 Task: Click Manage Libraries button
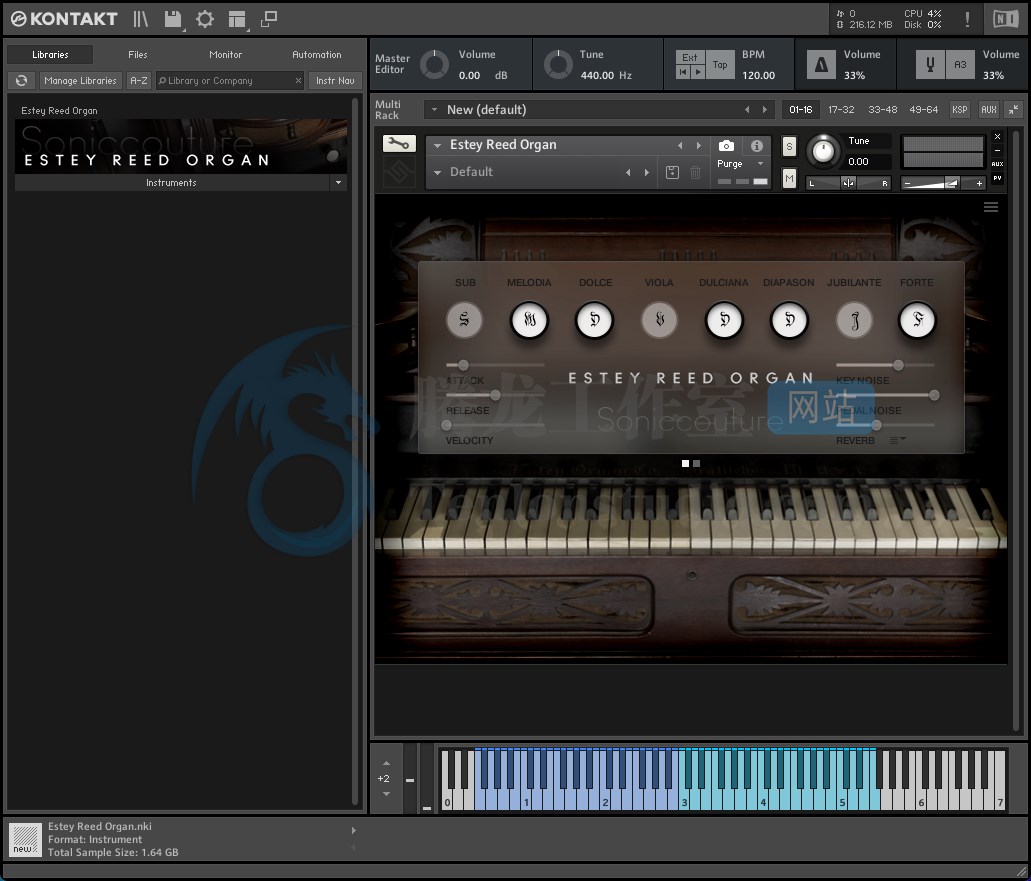[x=80, y=80]
